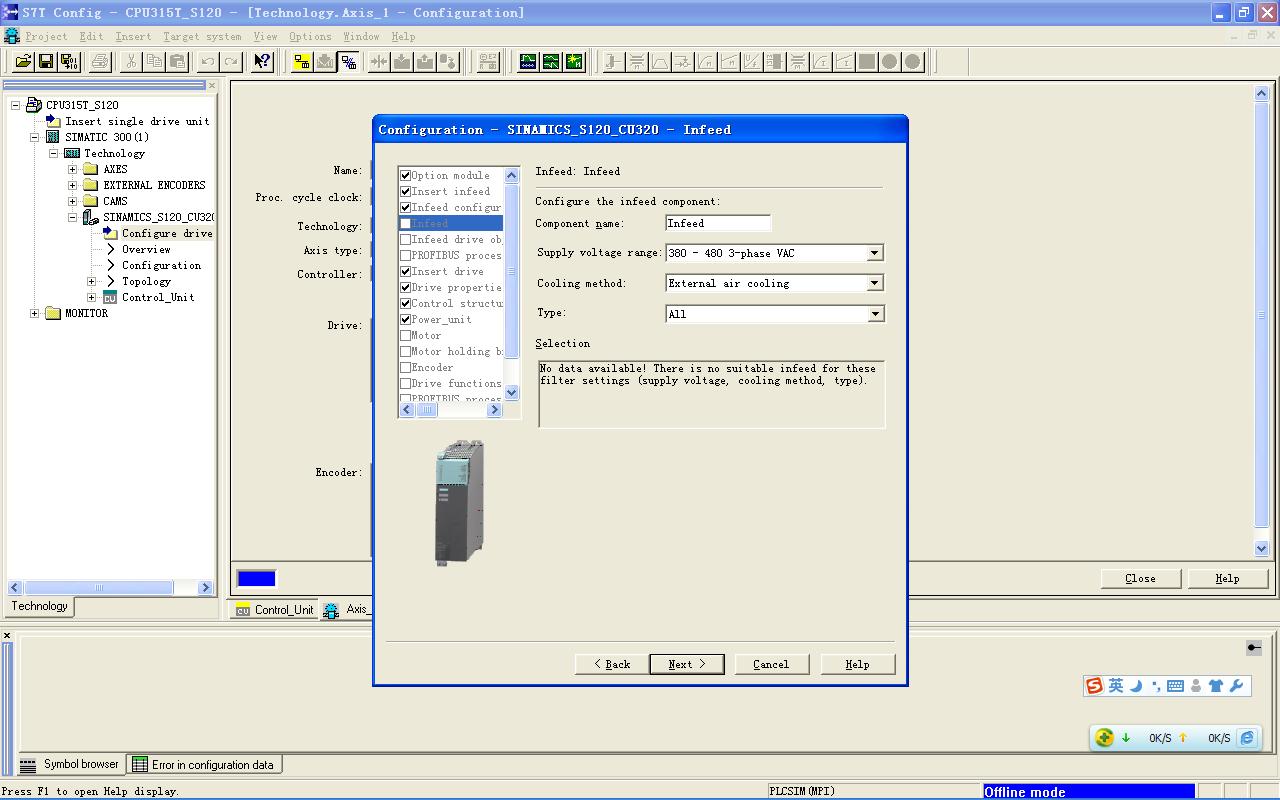1280x800 pixels.
Task: Click the Sogou input method S icon
Action: click(x=1094, y=686)
